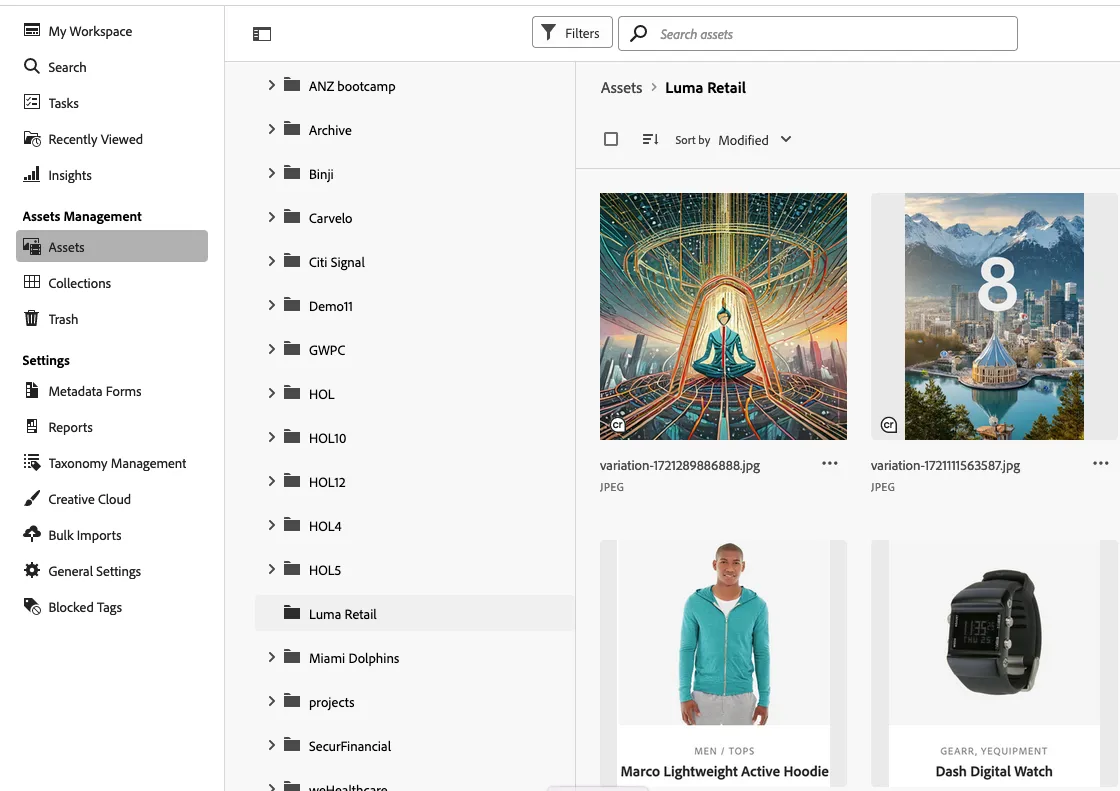1120x791 pixels.
Task: Click the Collections grid icon
Action: click(x=31, y=282)
